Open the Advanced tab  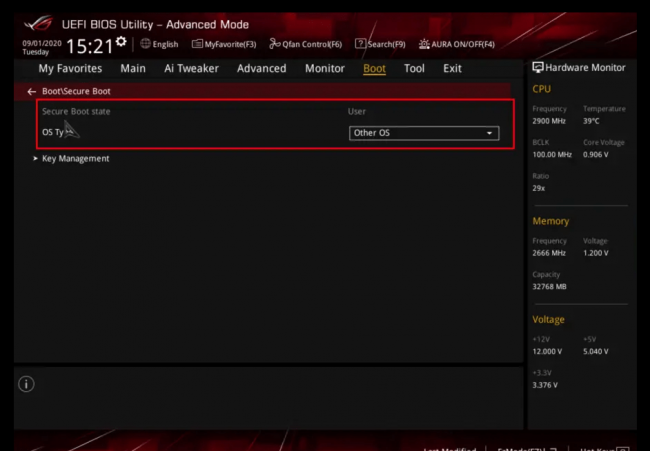pos(262,68)
